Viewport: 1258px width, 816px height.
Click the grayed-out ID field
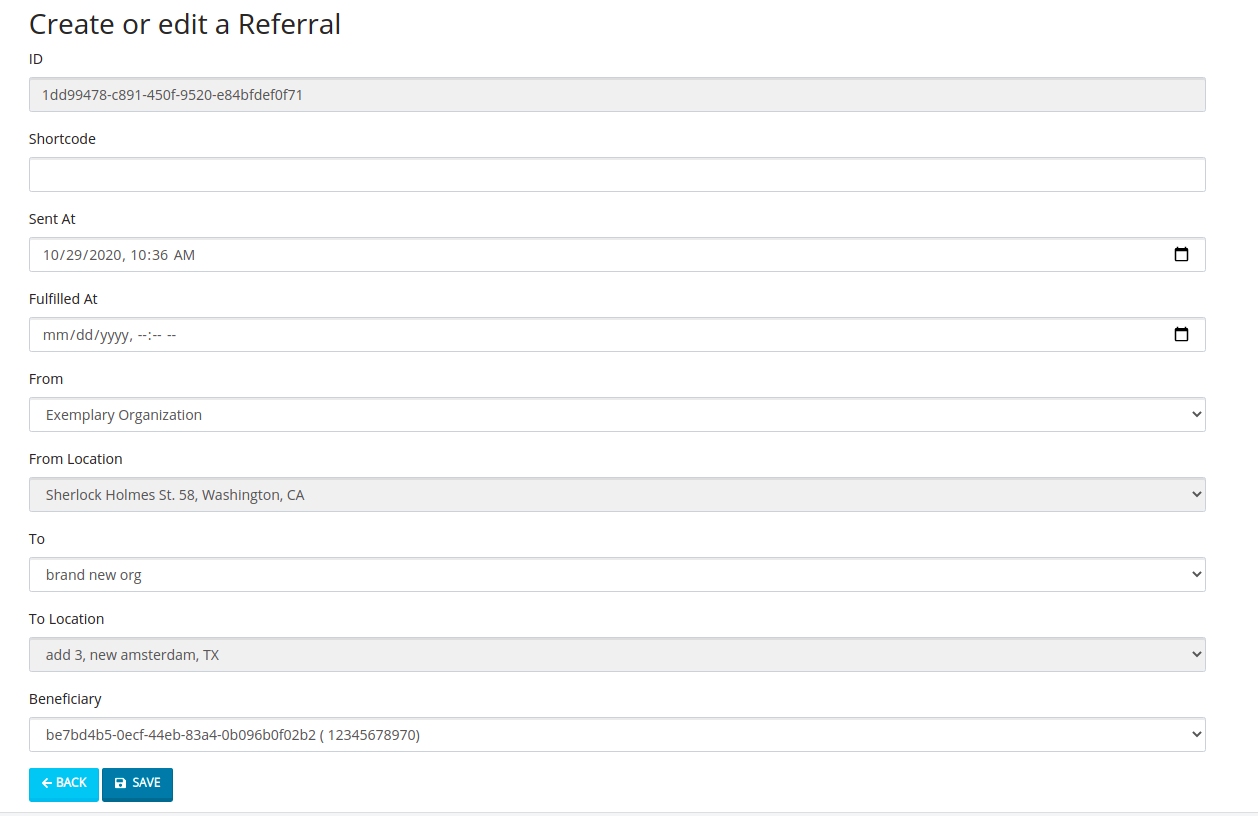tap(600, 93)
